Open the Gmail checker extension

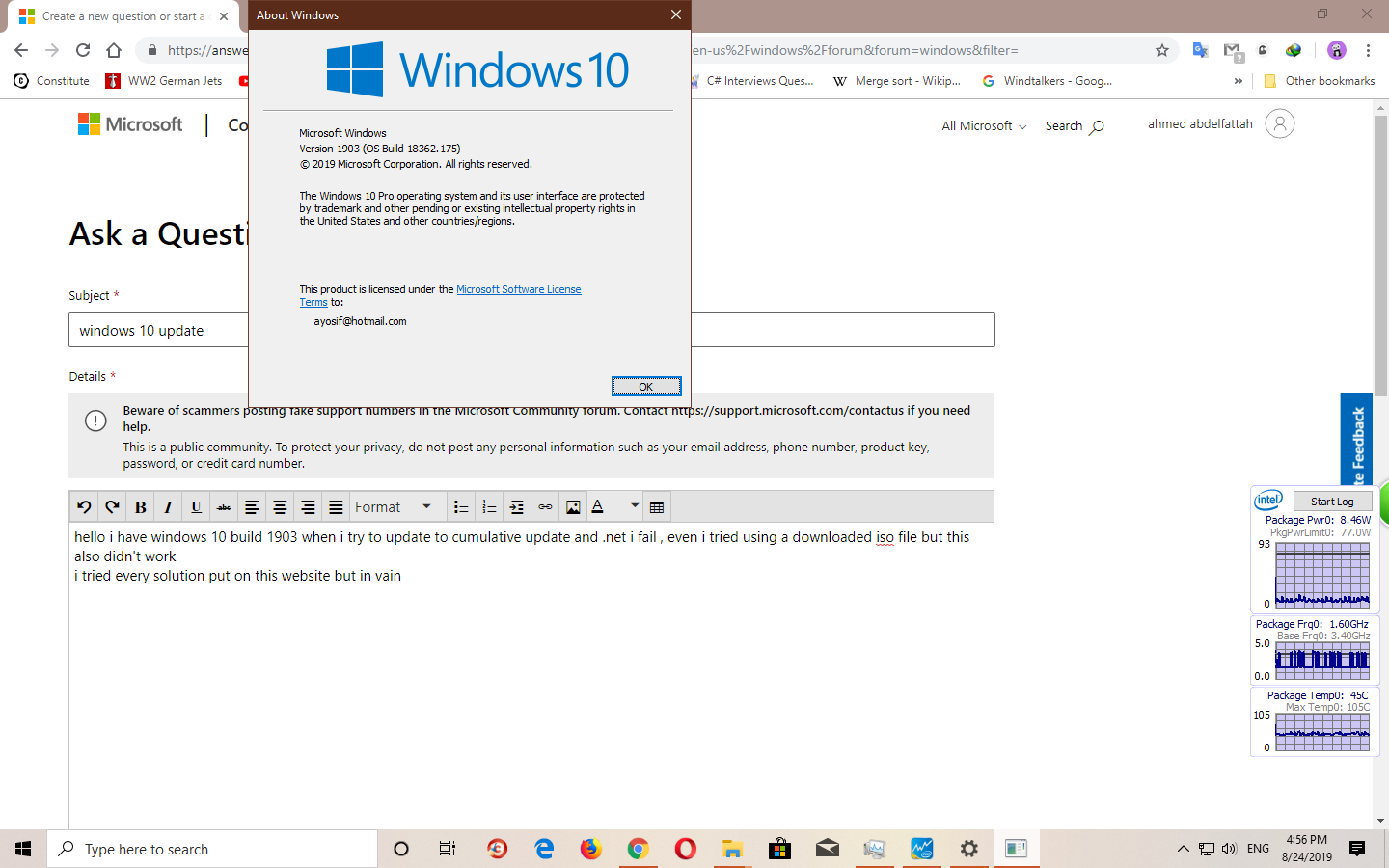[x=1232, y=50]
